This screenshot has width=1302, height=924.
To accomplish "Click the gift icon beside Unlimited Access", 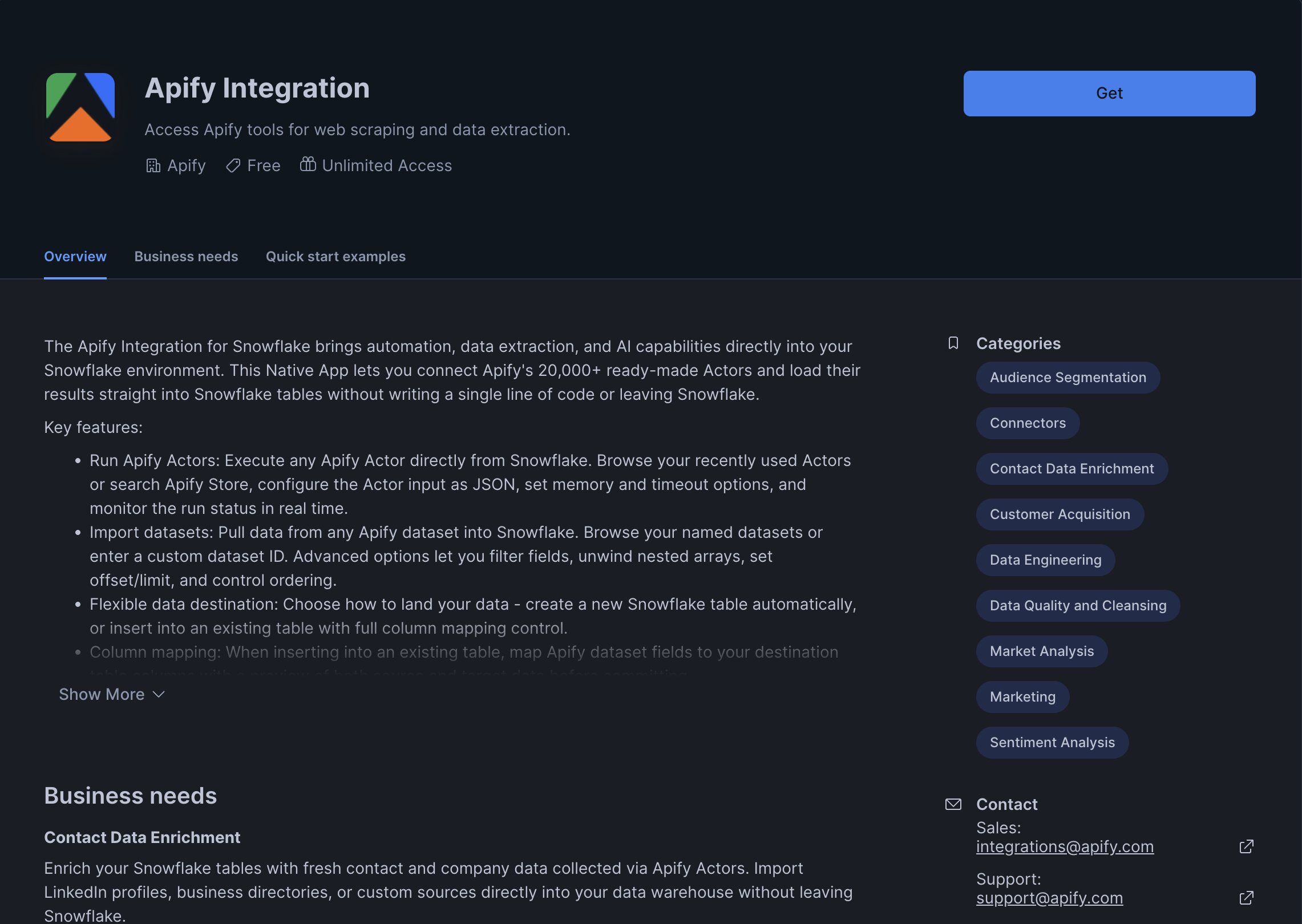I will 308,165.
